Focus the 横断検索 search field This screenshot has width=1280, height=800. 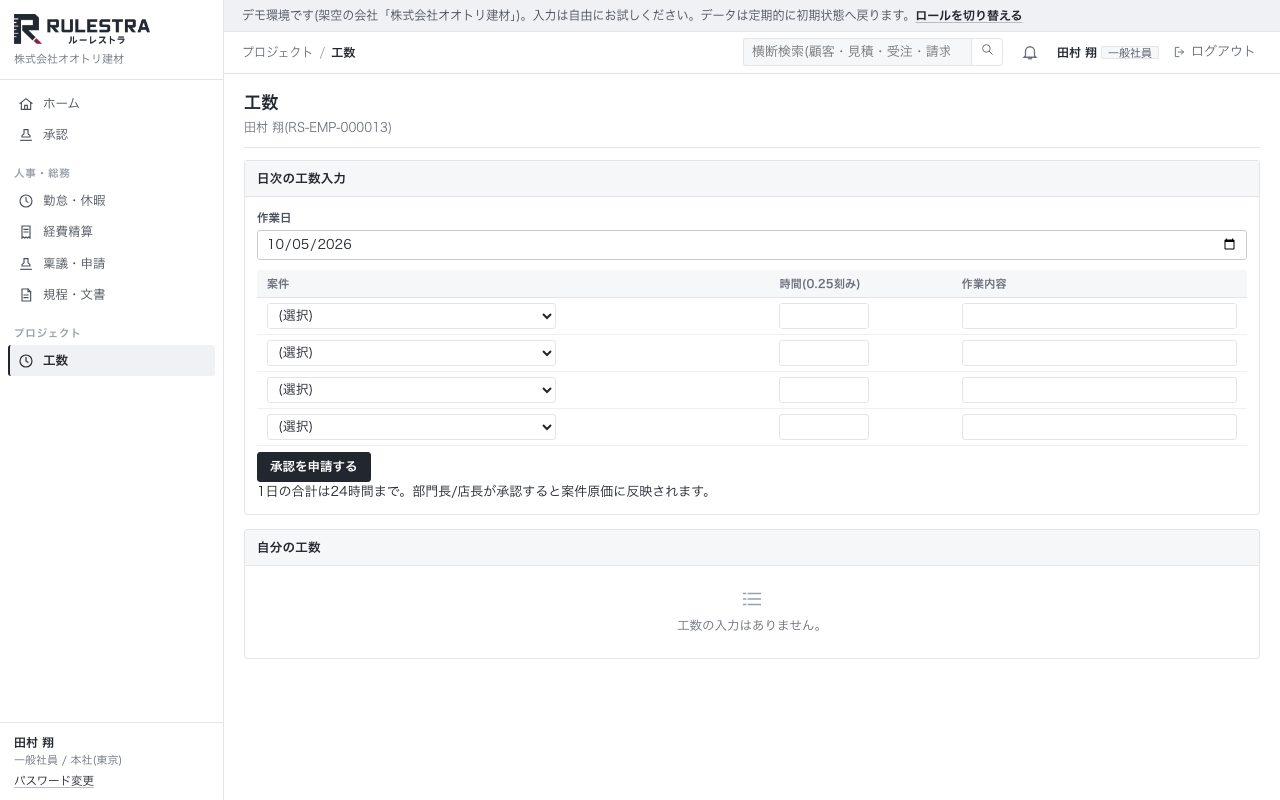coord(857,52)
